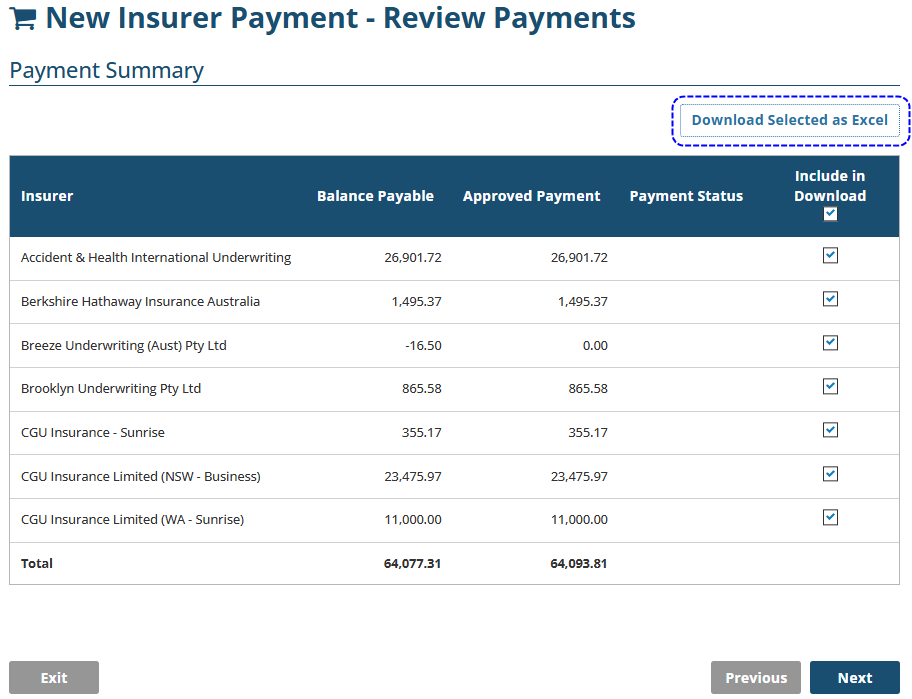Uncheck CGU Insurance Limited (NSW - Business) checkbox
Viewport: 912px width, 699px height.
(830, 474)
